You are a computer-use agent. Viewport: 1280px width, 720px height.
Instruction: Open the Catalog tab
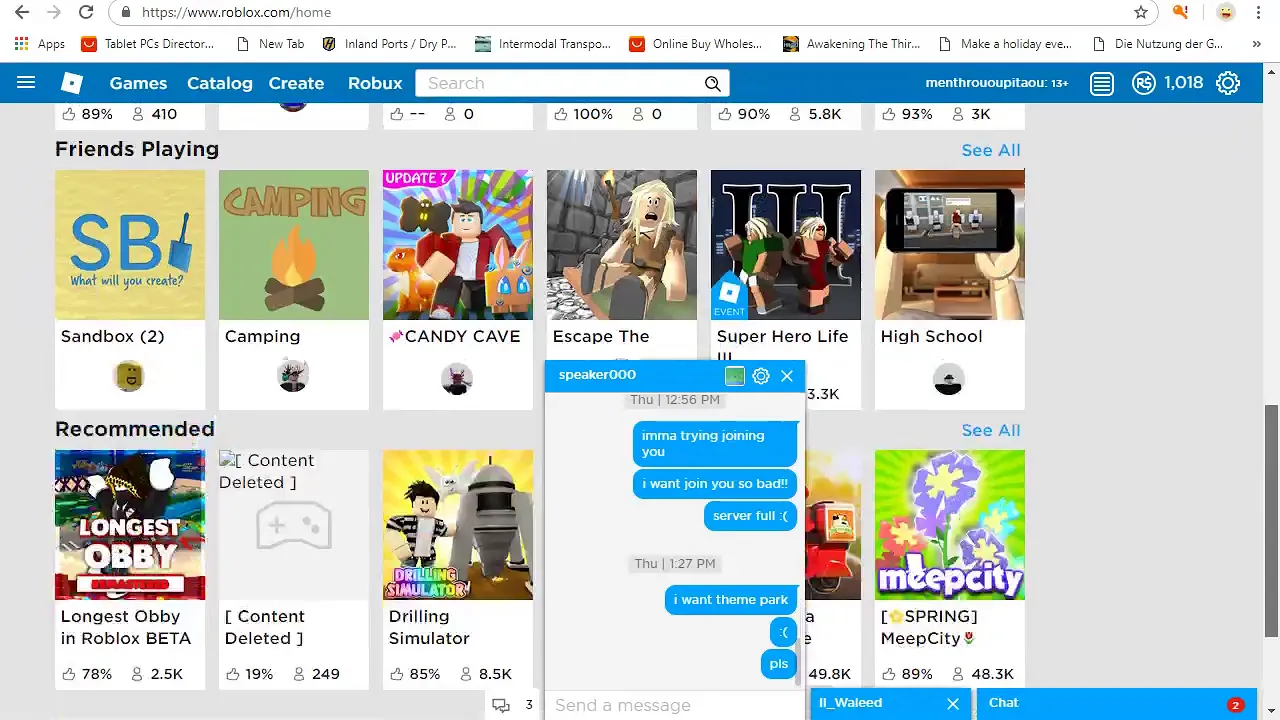[220, 83]
